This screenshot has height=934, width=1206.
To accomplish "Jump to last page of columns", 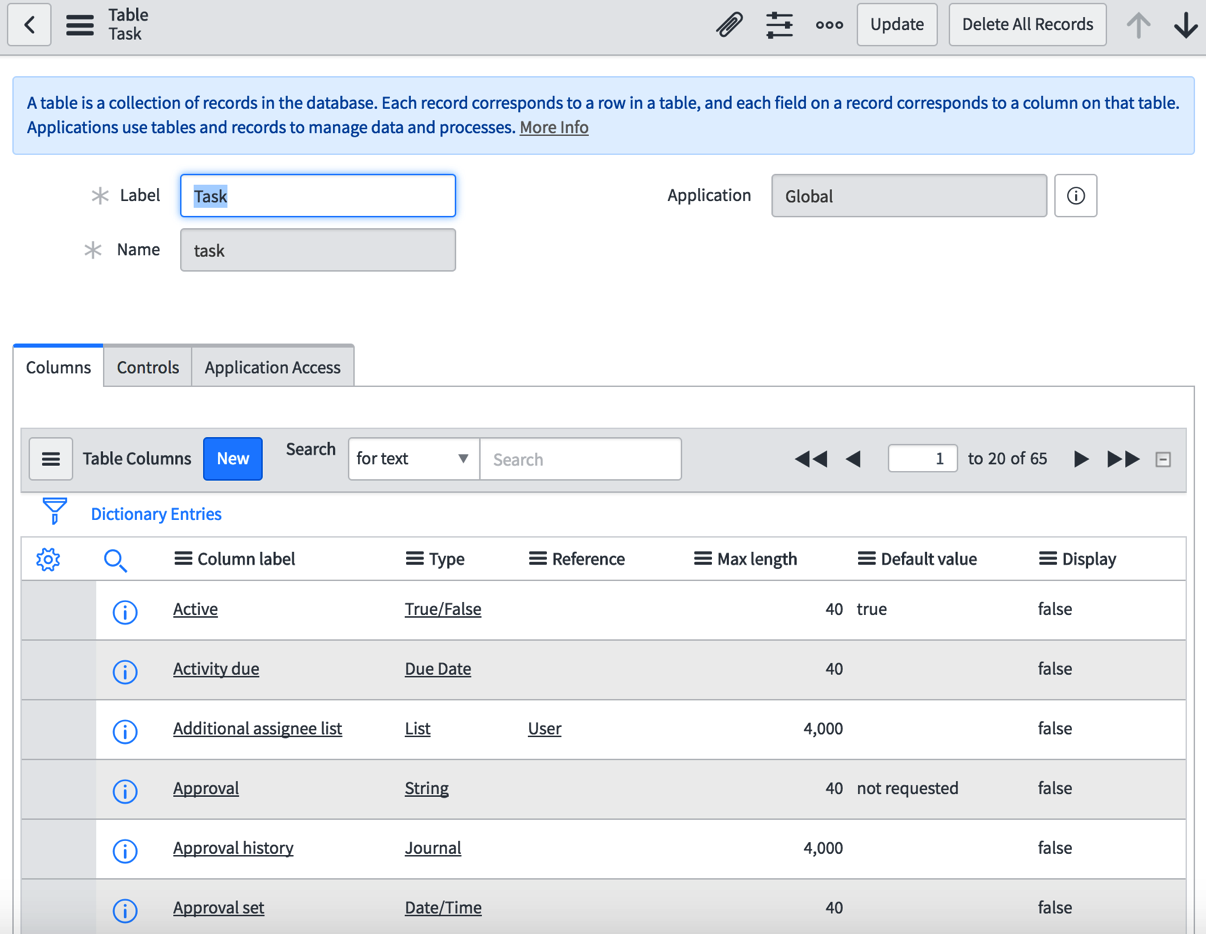I will [1123, 459].
